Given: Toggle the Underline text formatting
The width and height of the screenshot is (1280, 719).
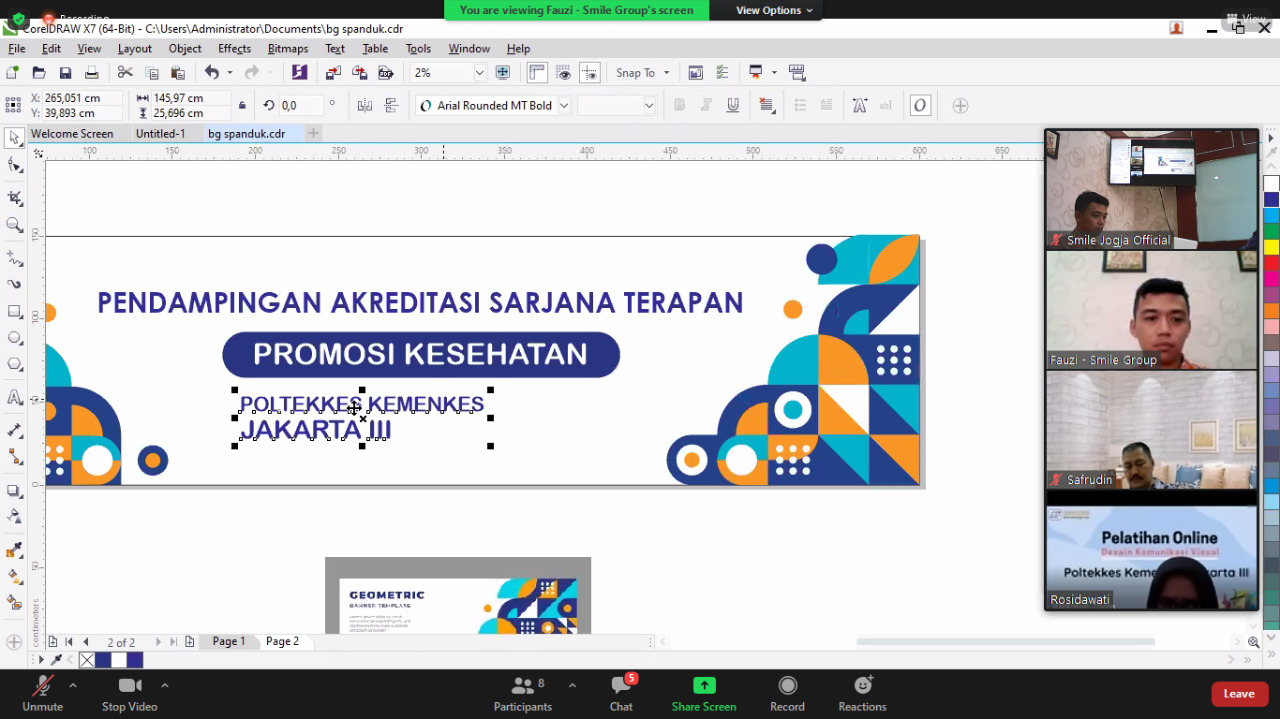Looking at the screenshot, I should pos(733,106).
